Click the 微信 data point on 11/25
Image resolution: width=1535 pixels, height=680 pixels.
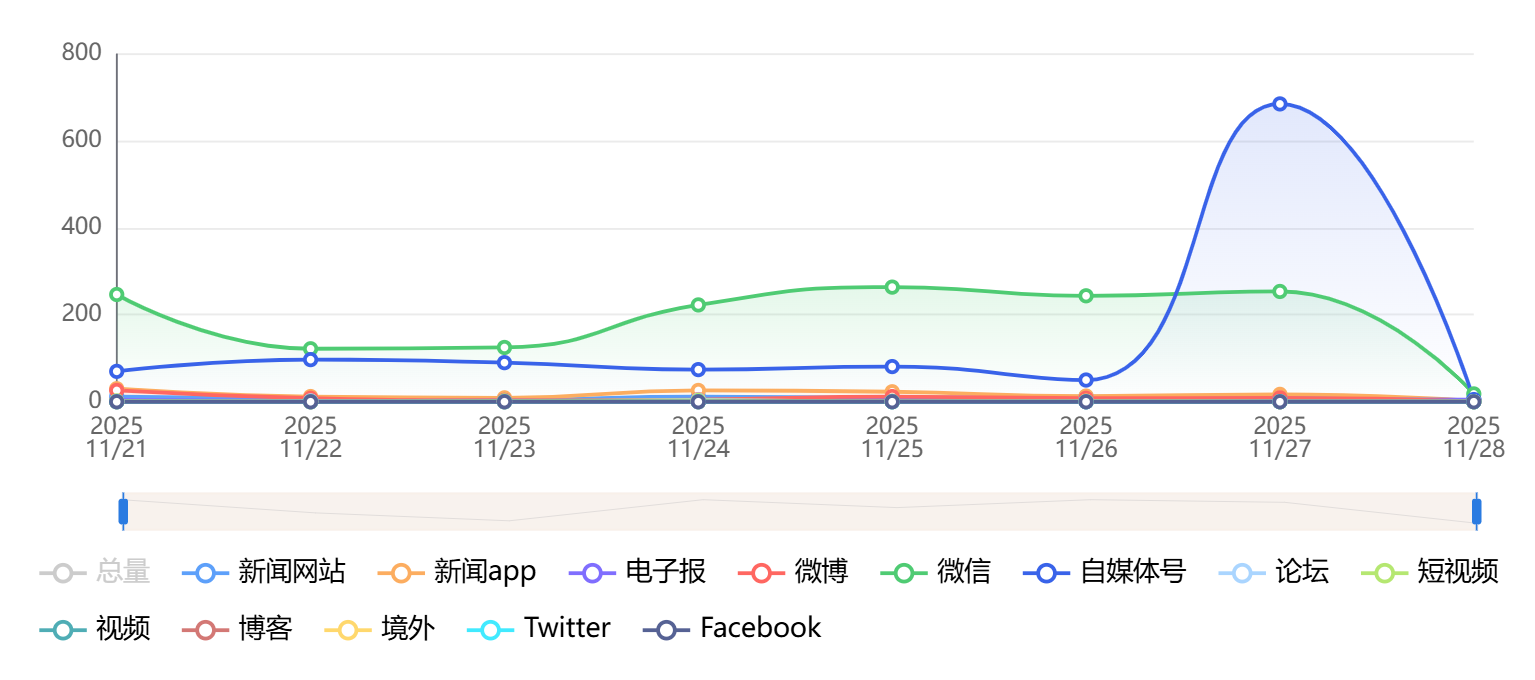(x=892, y=287)
